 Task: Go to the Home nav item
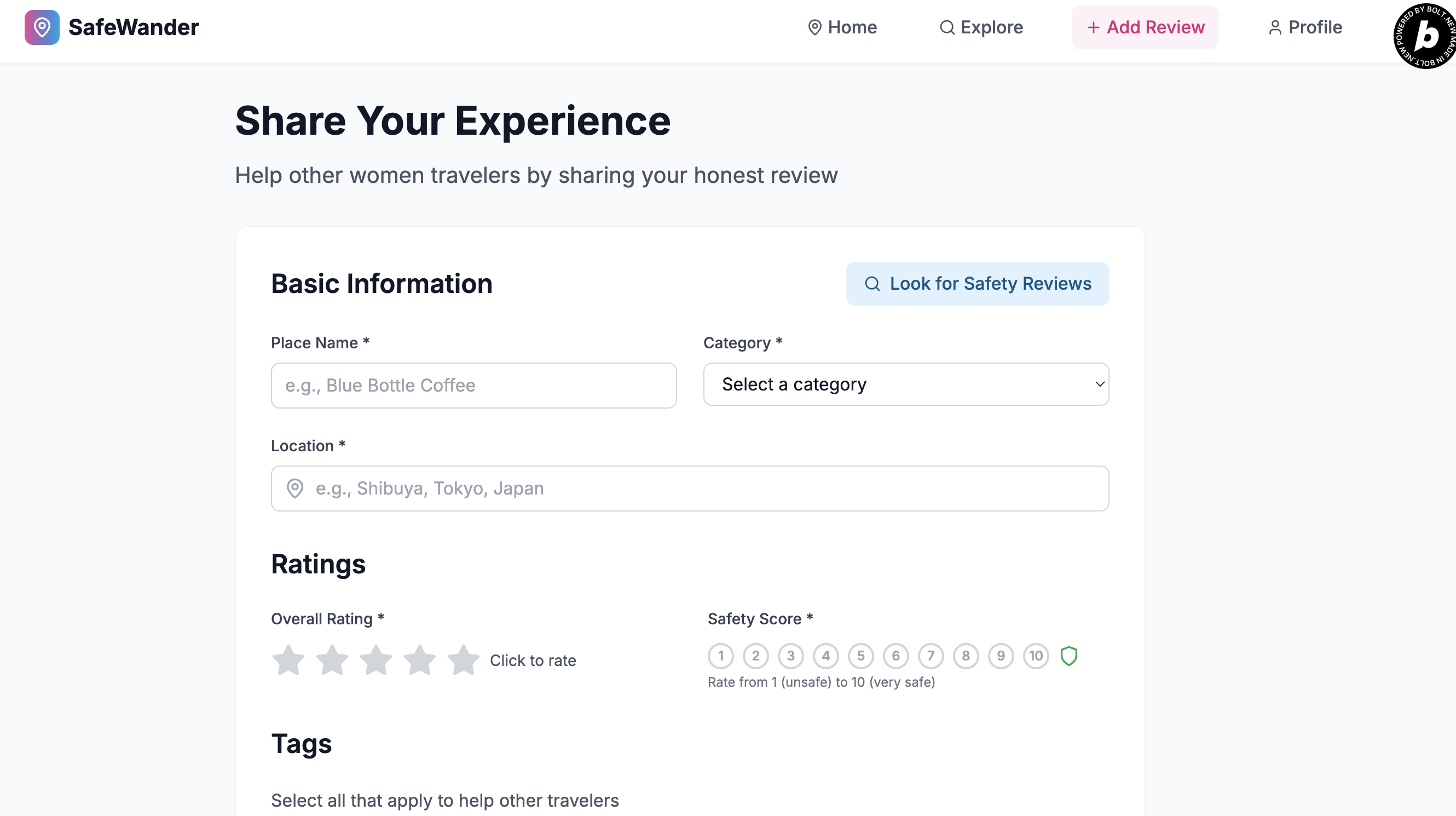coord(842,27)
